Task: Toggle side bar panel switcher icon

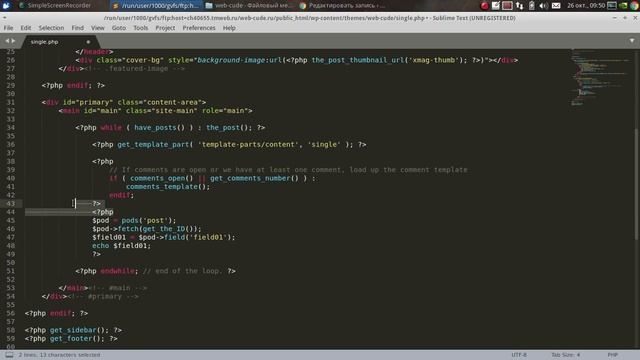Action: coord(9,355)
